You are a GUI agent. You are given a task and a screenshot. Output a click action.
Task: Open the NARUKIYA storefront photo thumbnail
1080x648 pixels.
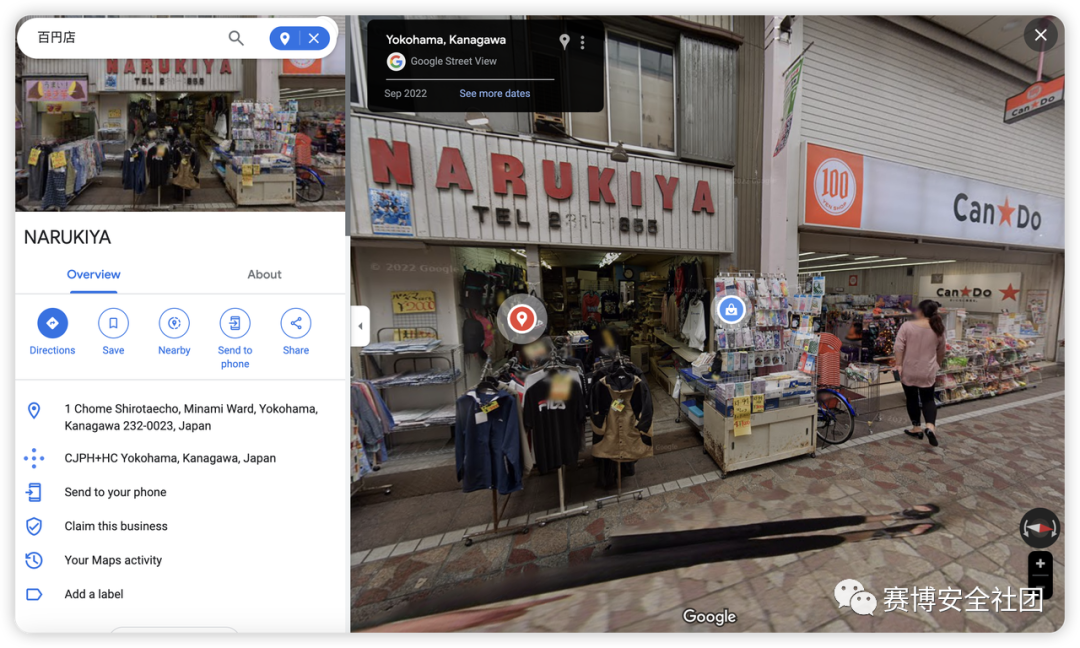pyautogui.click(x=180, y=134)
